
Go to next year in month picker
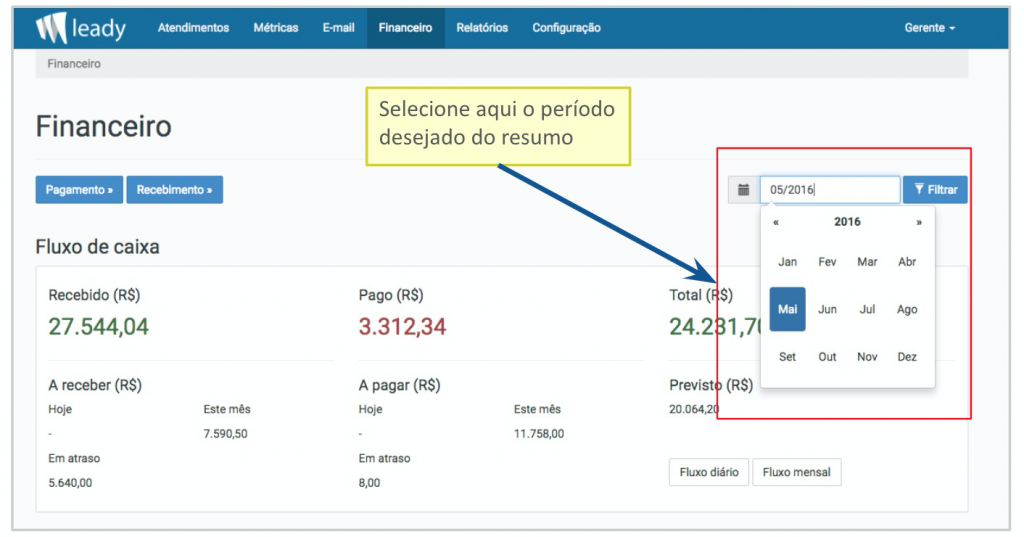[919, 222]
